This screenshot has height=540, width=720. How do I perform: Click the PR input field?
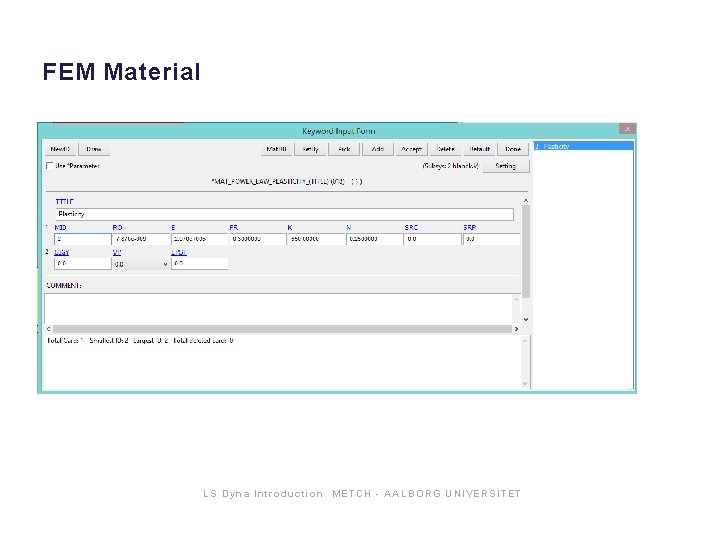(258, 239)
